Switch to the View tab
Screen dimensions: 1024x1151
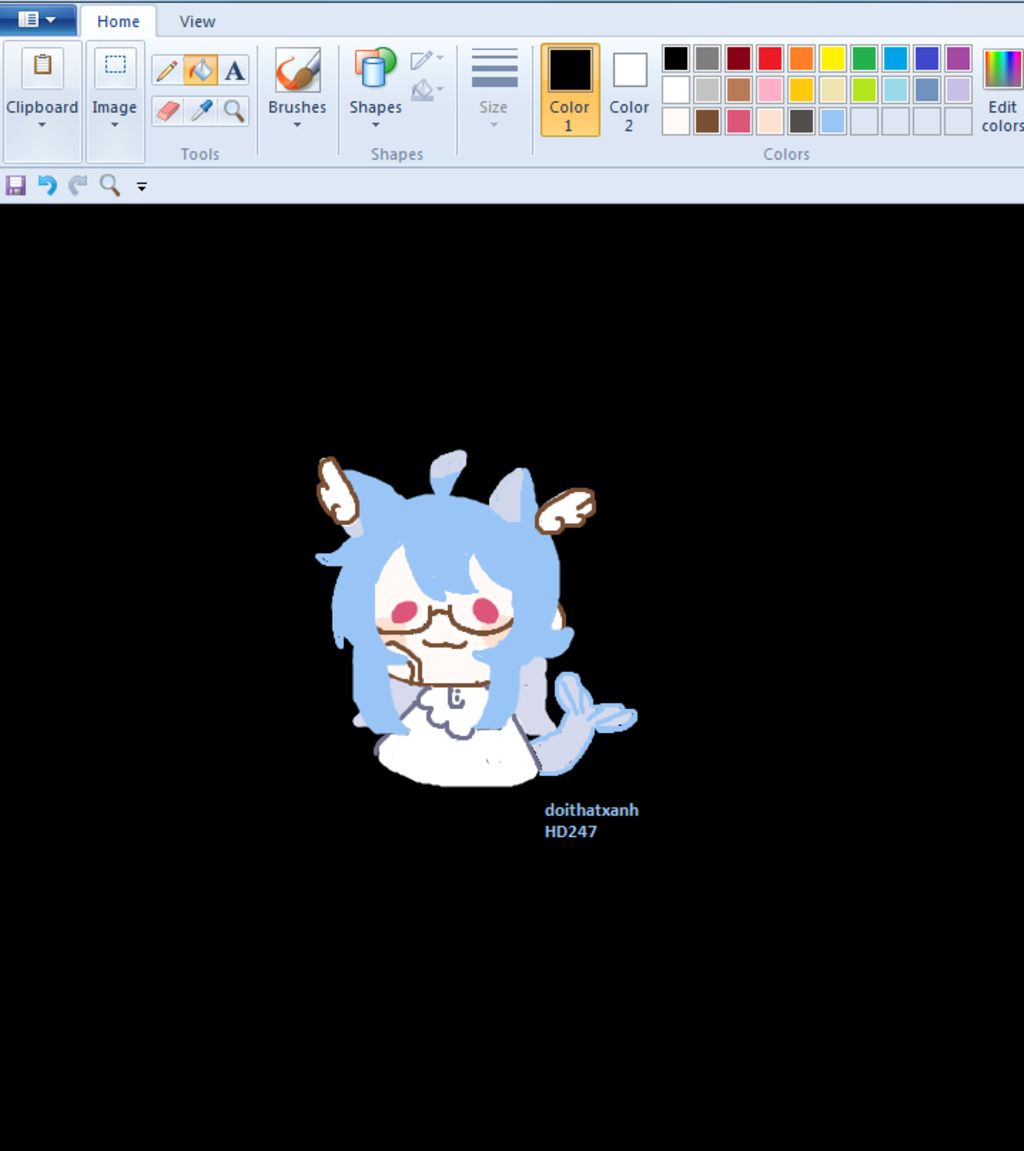pos(196,21)
